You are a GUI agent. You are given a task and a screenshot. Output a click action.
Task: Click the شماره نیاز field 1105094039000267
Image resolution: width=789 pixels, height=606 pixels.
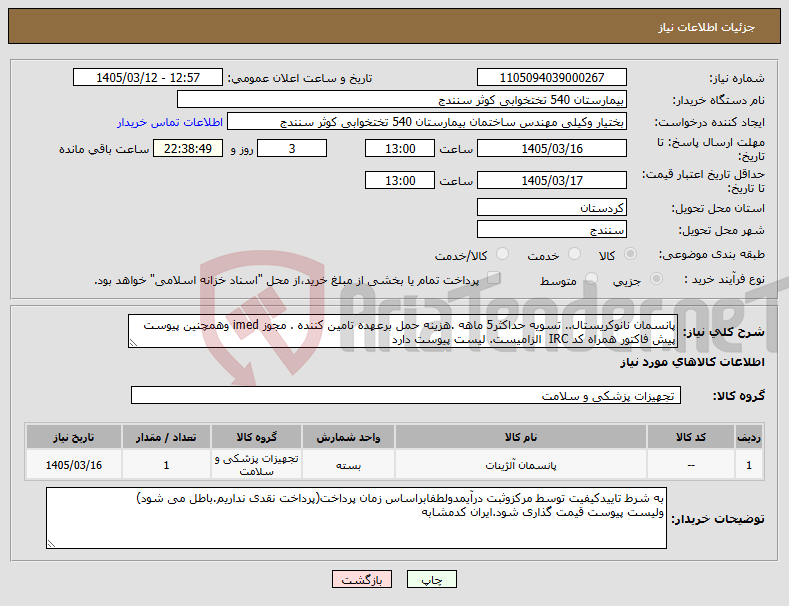pyautogui.click(x=551, y=78)
